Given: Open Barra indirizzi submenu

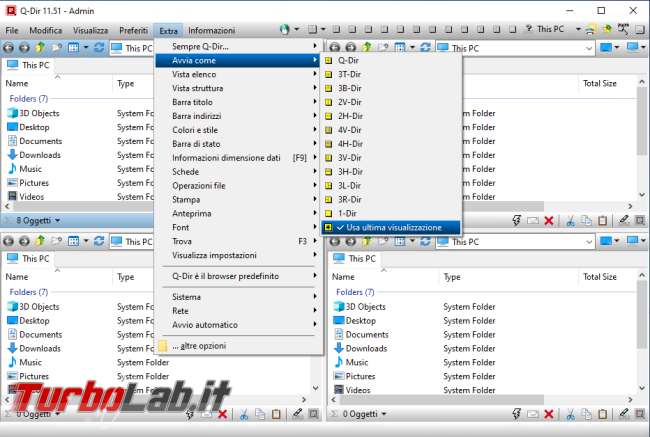Looking at the screenshot, I should 238,116.
